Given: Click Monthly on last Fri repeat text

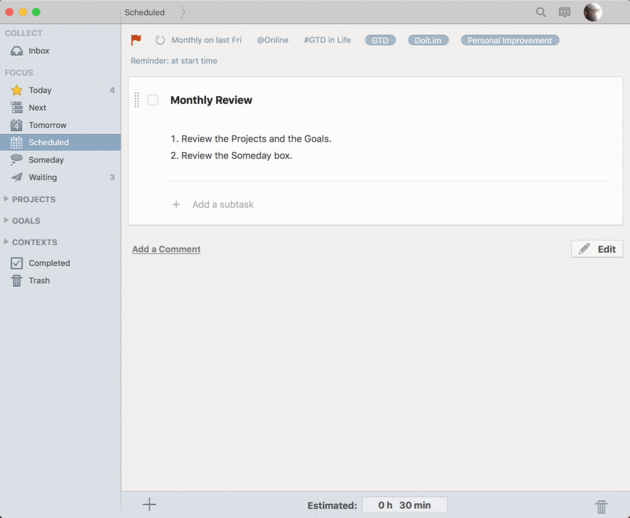Looking at the screenshot, I should coord(207,40).
